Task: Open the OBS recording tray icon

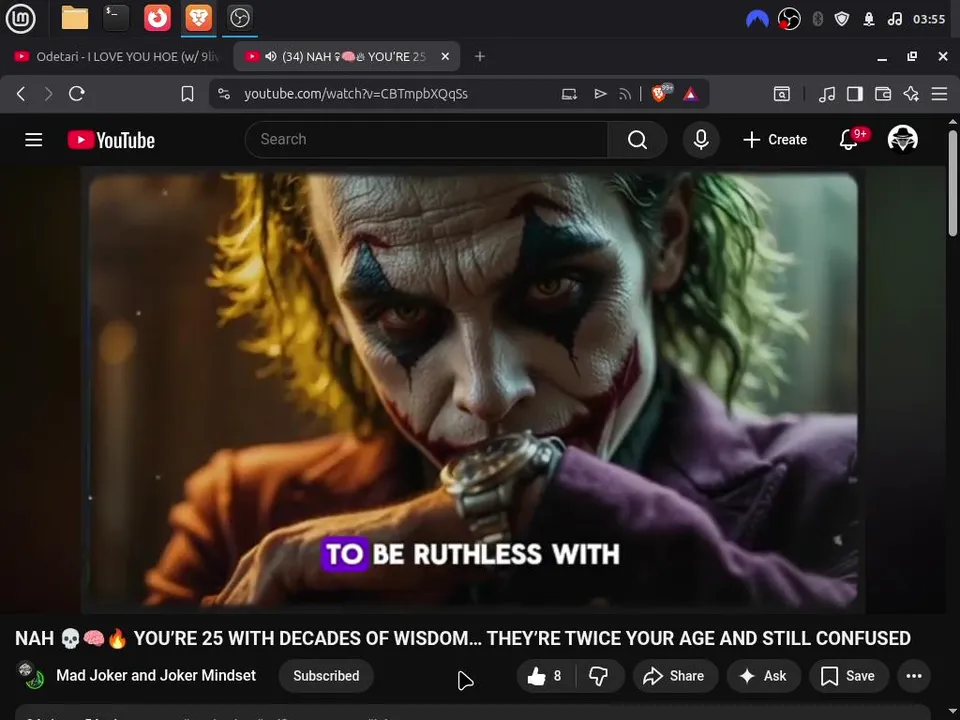Action: [789, 19]
